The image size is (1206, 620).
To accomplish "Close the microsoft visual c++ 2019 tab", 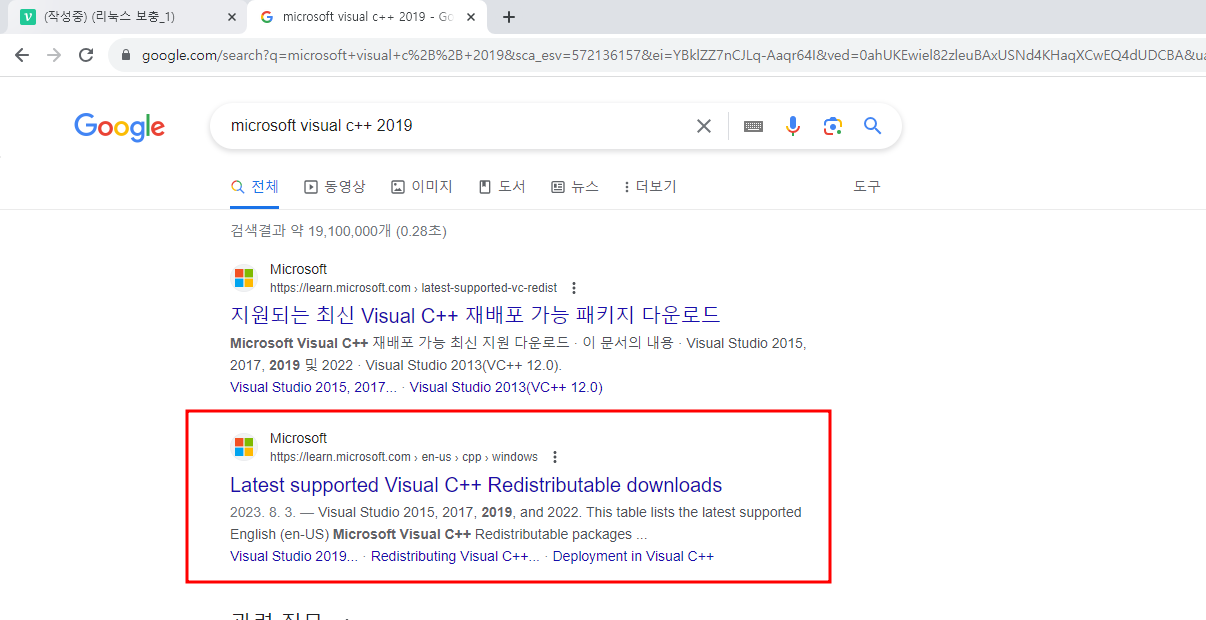I will [x=471, y=17].
